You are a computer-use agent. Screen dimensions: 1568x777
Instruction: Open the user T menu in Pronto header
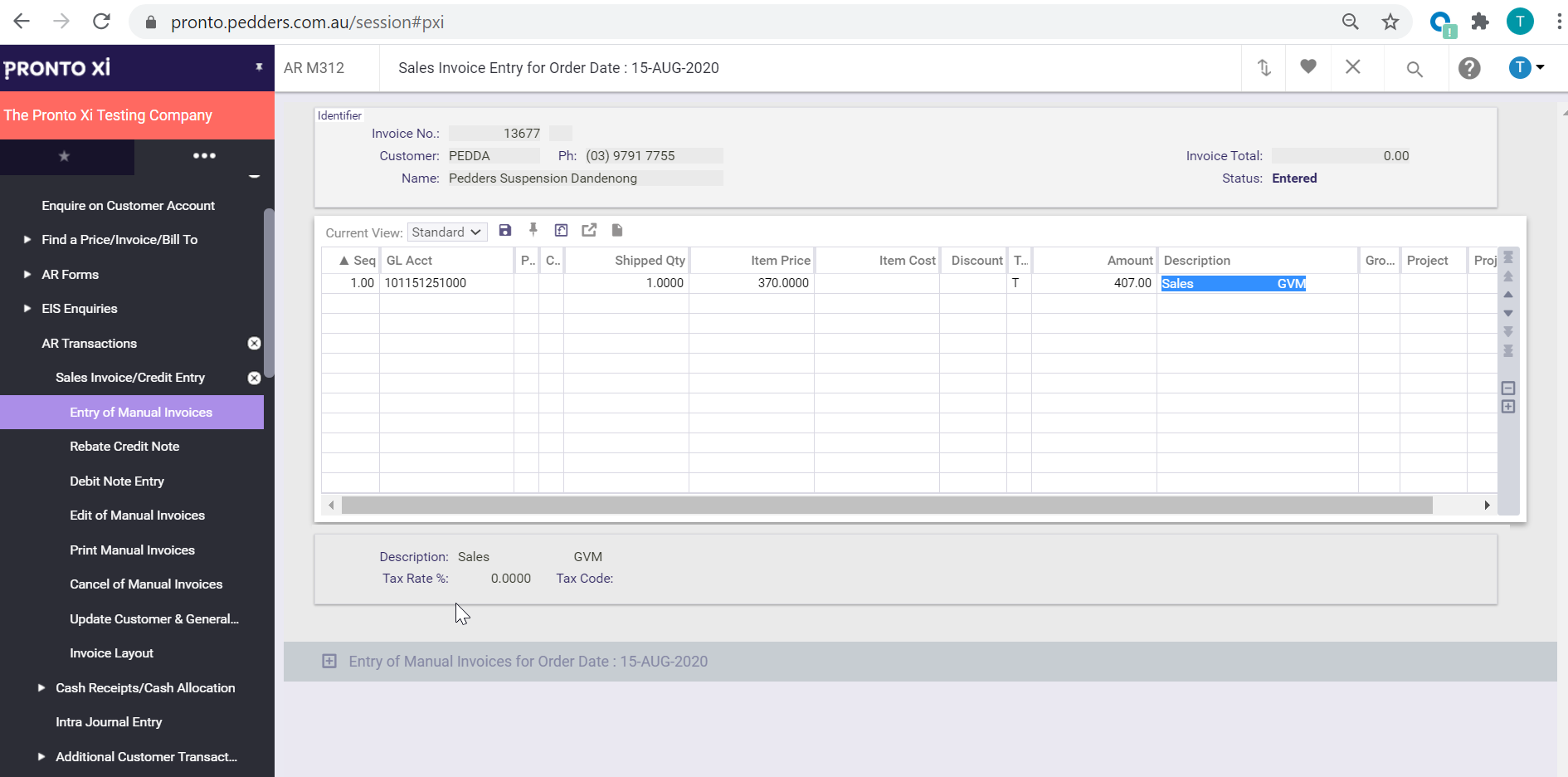point(1526,67)
